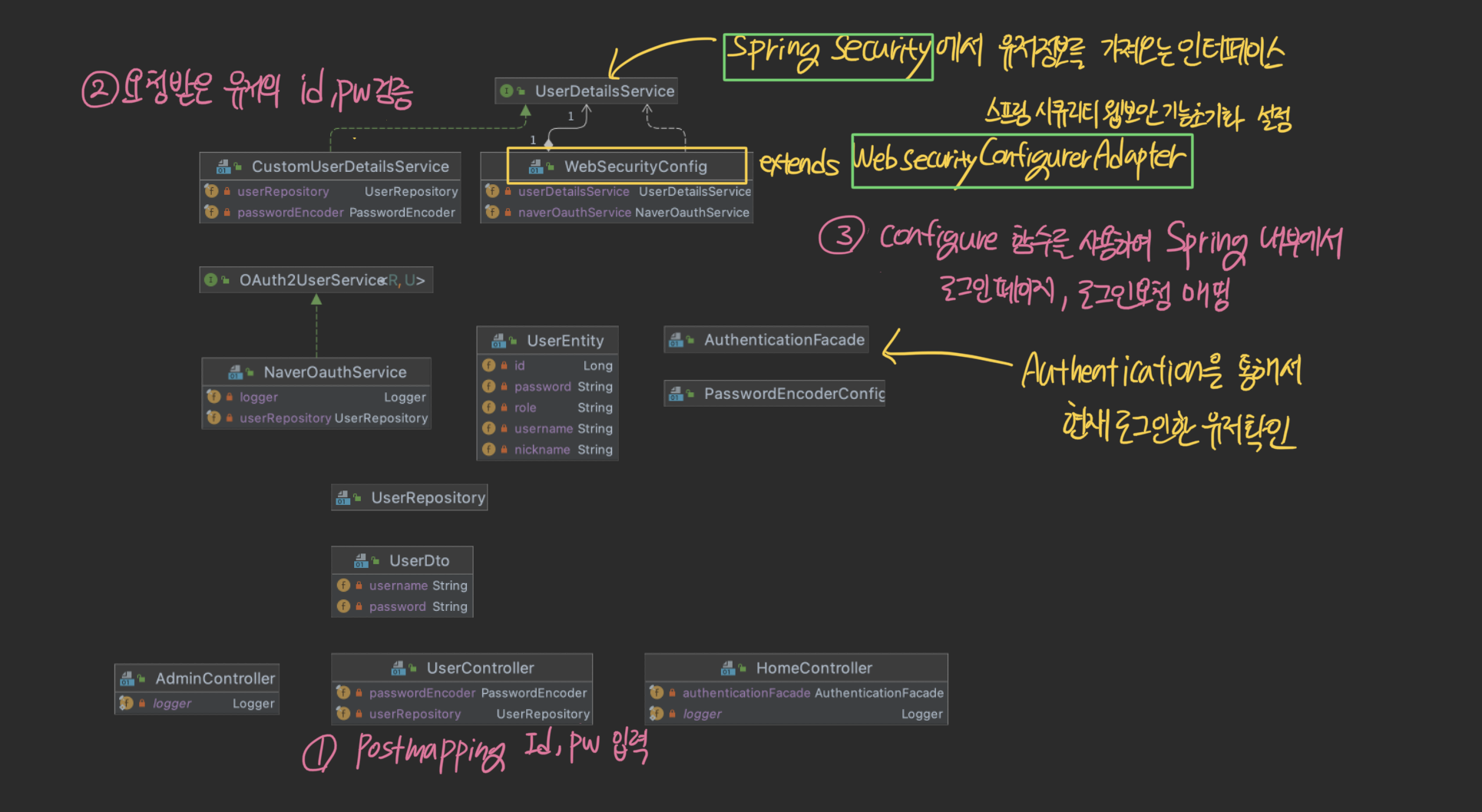Screen dimensions: 1482x812
Task: Click field icon beside passwordEncoder in CustomUserDetailsService
Action: (x=212, y=212)
